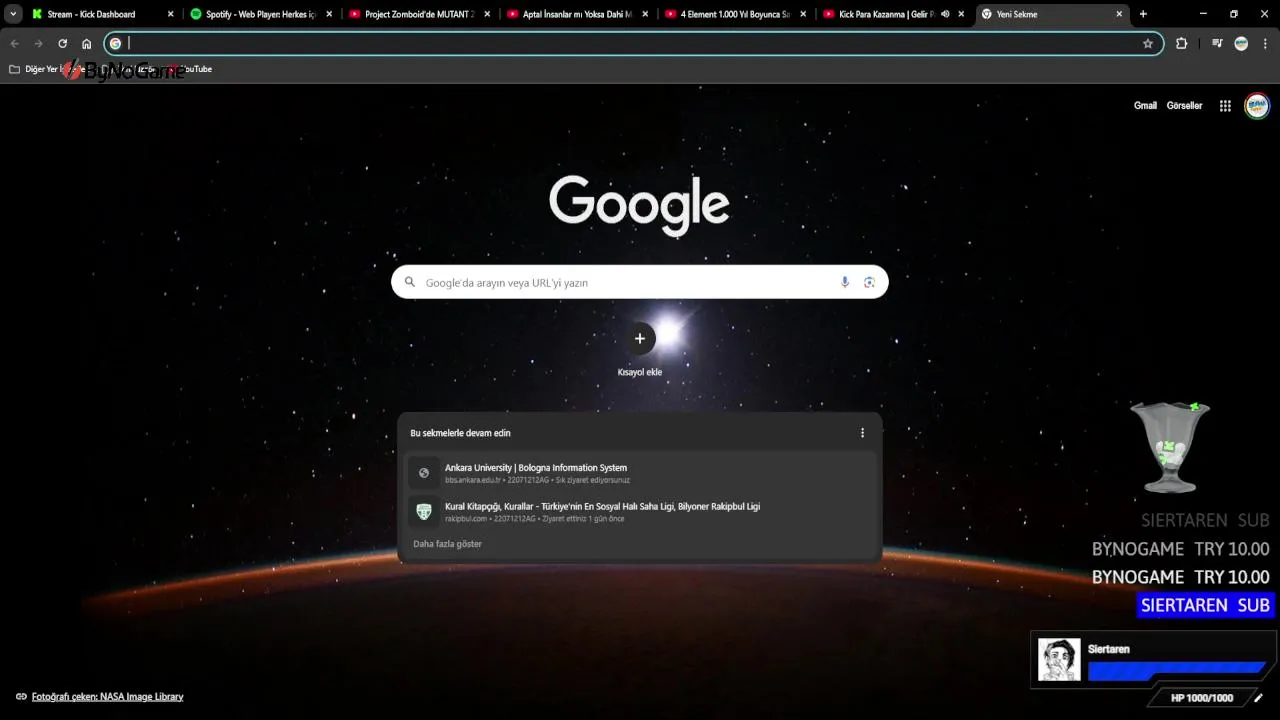The image size is (1280, 720).
Task: Switch to 4 Element 1.000 Yıl Boyunca tab
Action: pyautogui.click(x=735, y=14)
